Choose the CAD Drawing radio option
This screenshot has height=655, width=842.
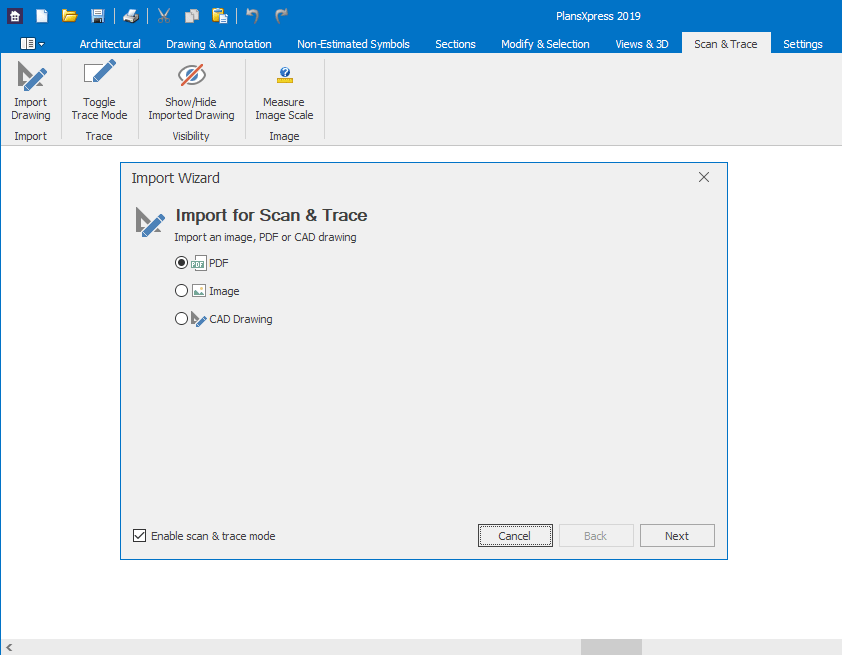181,319
